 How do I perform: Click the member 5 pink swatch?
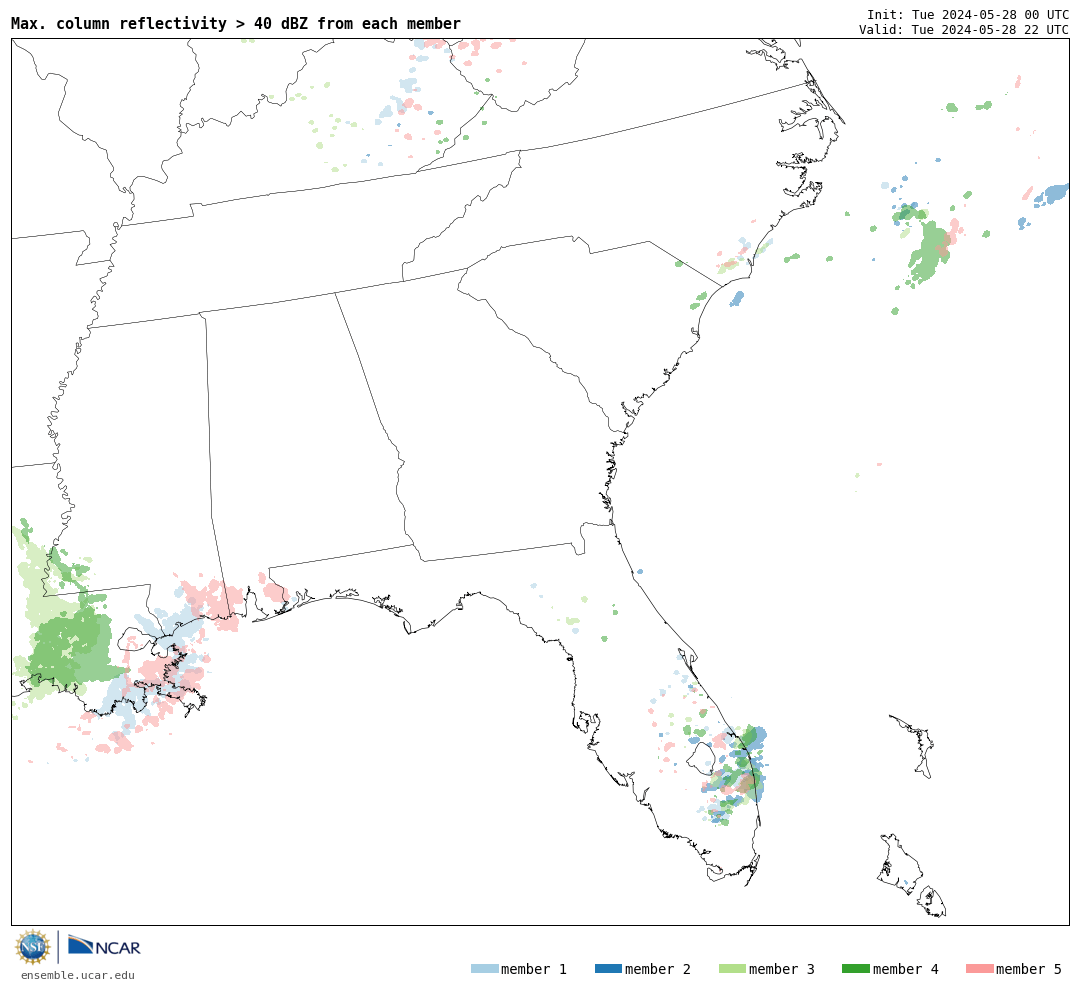coord(980,968)
